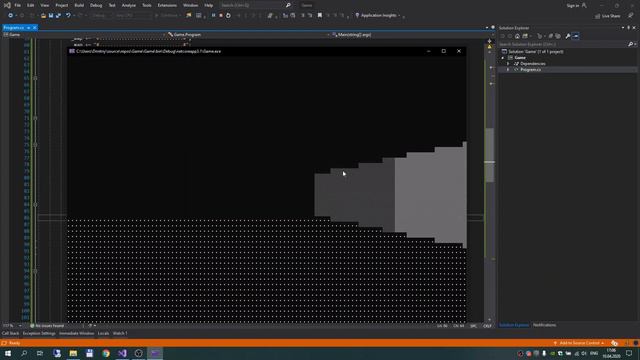Close the Program.cs editor tab
The height and width of the screenshot is (360, 640).
35,27
